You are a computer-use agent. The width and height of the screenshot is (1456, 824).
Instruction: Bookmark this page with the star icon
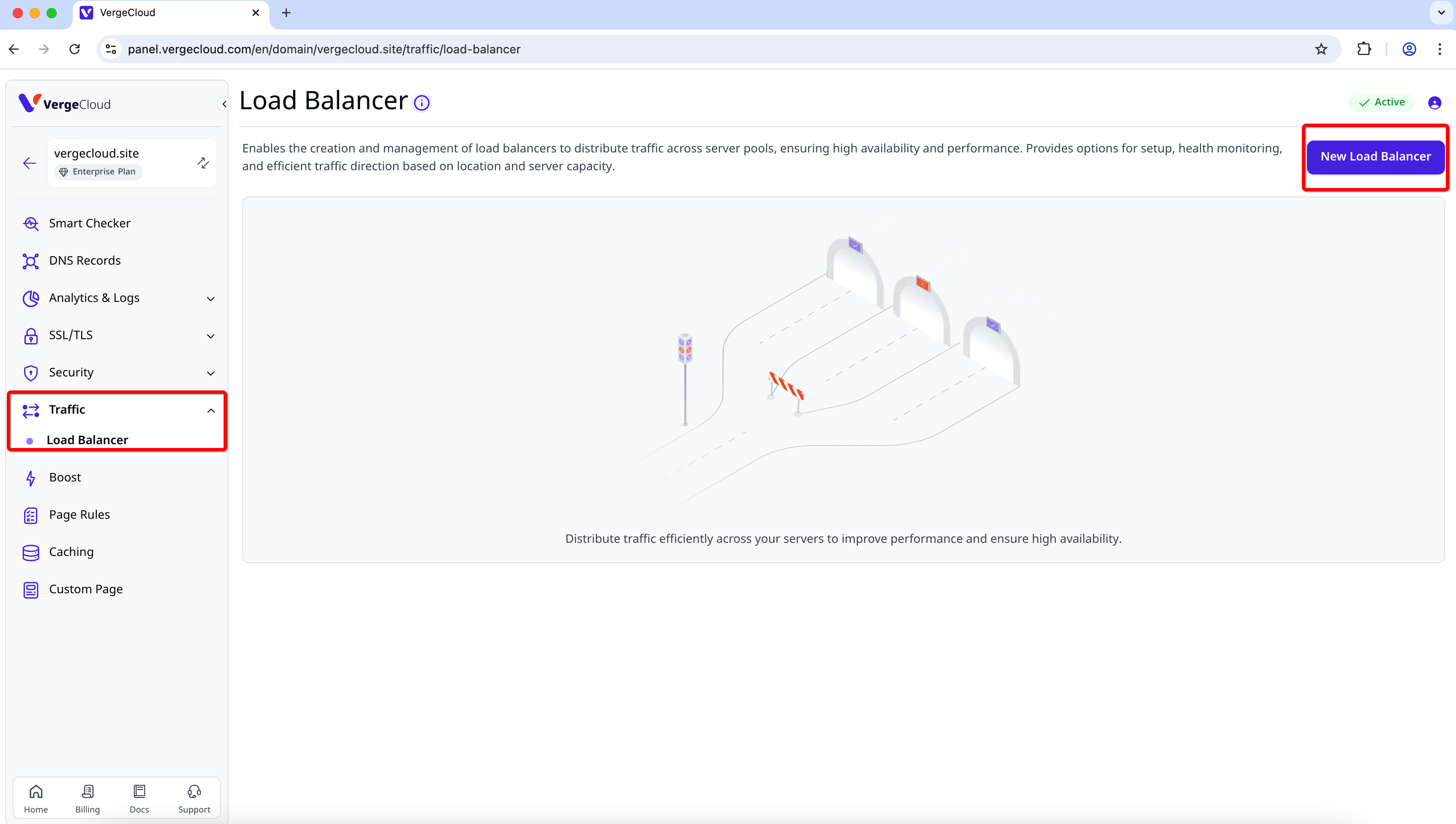[1321, 49]
